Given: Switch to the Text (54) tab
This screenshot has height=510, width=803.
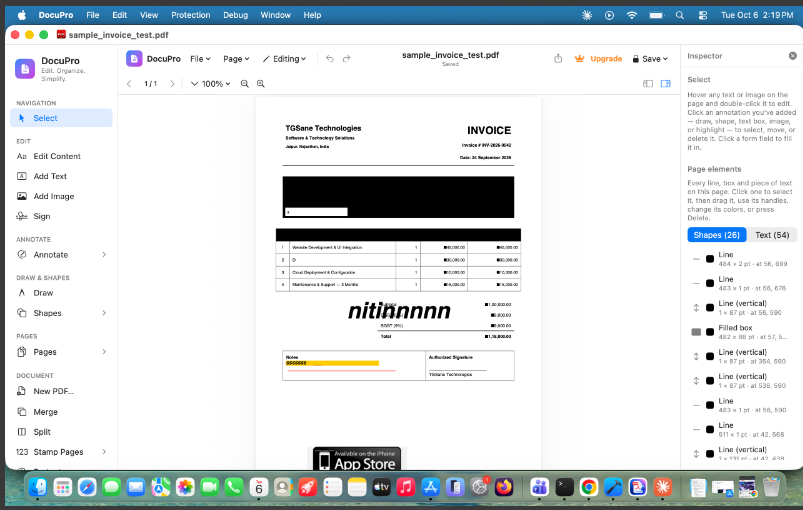Looking at the screenshot, I should pyautogui.click(x=772, y=235).
